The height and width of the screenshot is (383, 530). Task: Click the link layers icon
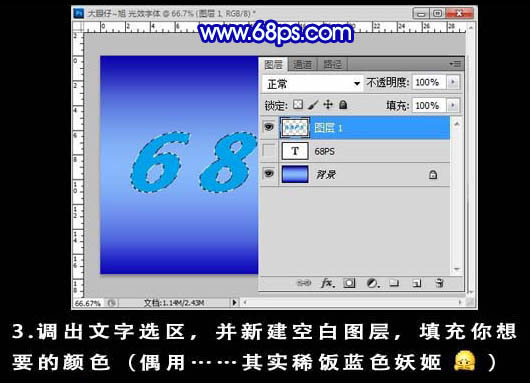304,283
